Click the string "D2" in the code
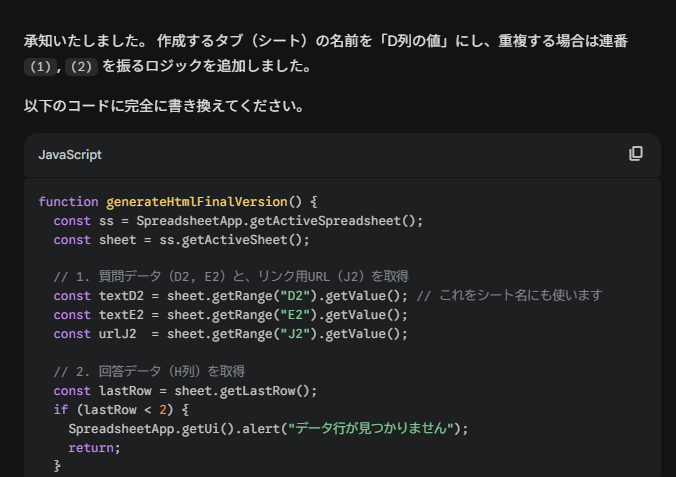Image resolution: width=676 pixels, height=477 pixels. click(295, 296)
